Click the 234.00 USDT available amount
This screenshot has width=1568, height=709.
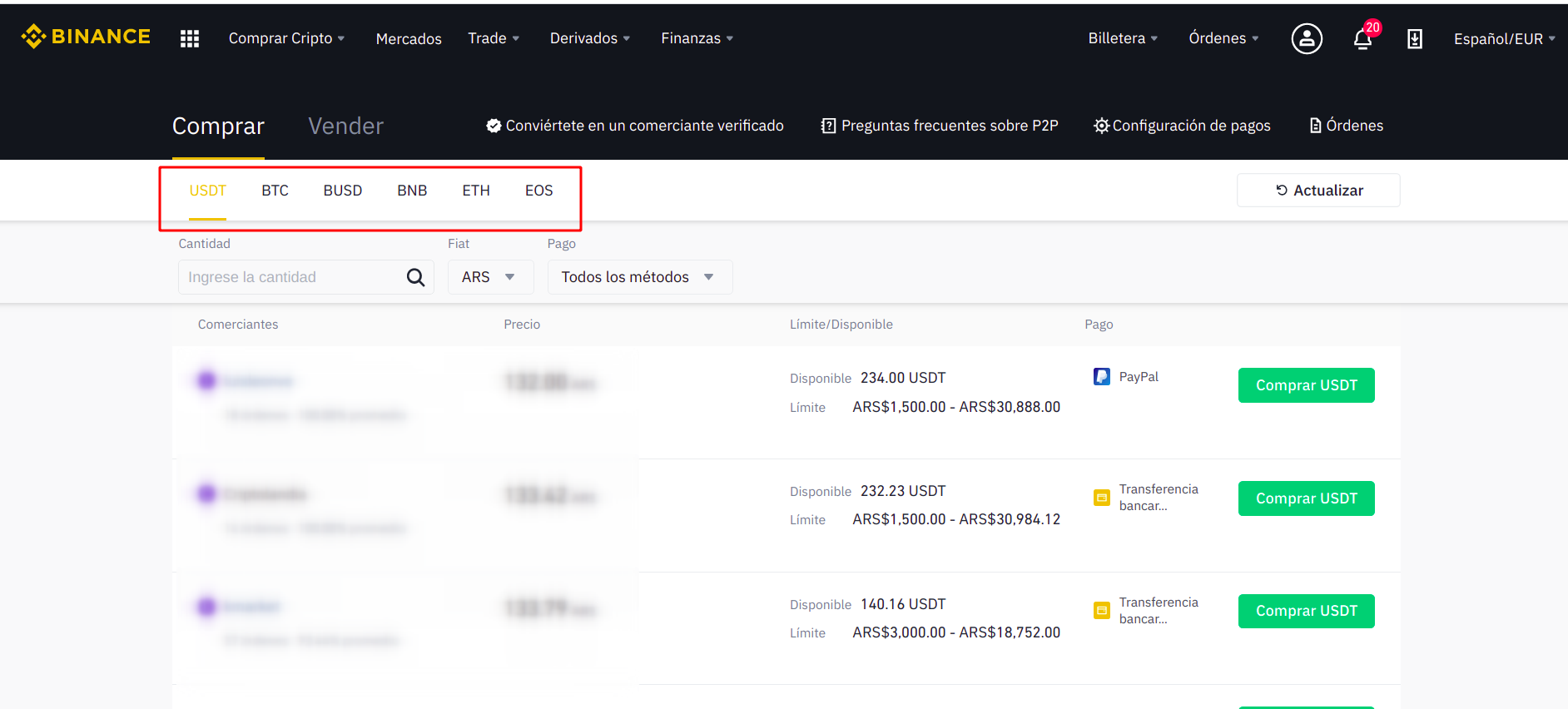pos(903,378)
